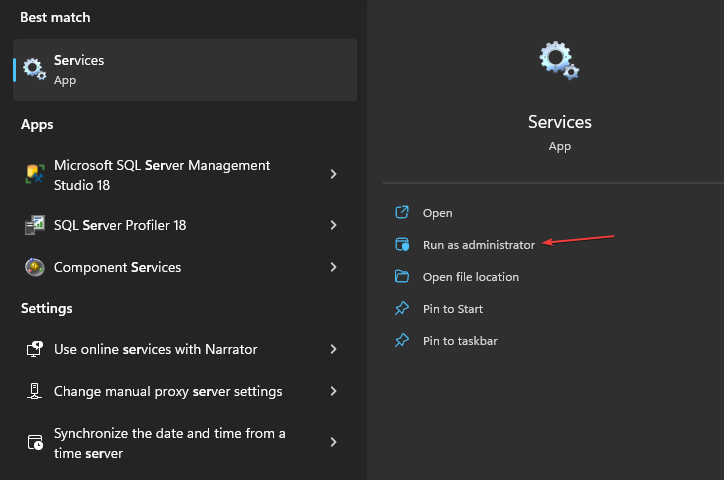Click the Run as administrator shield icon
This screenshot has width=724, height=480.
(402, 244)
